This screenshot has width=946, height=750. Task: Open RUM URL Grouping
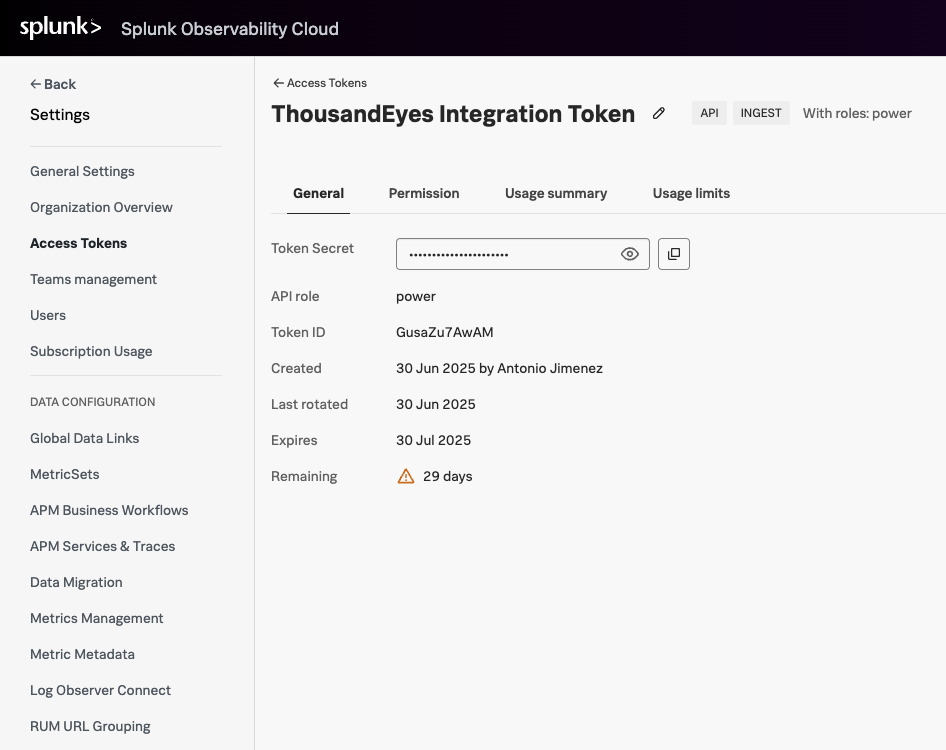pos(90,726)
